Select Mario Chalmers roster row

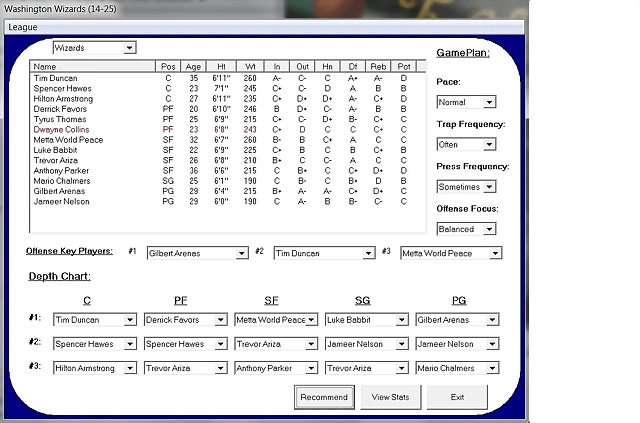[228, 181]
